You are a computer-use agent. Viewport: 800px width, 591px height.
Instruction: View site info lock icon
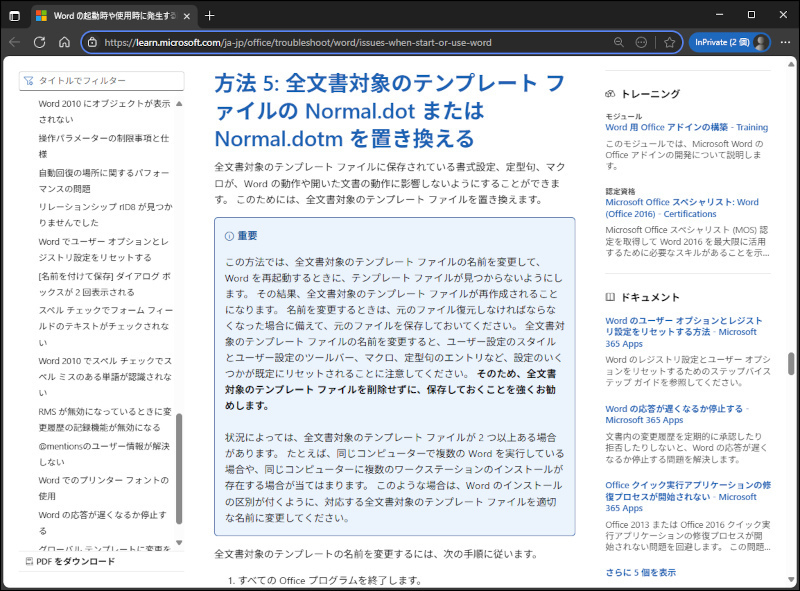(x=92, y=42)
